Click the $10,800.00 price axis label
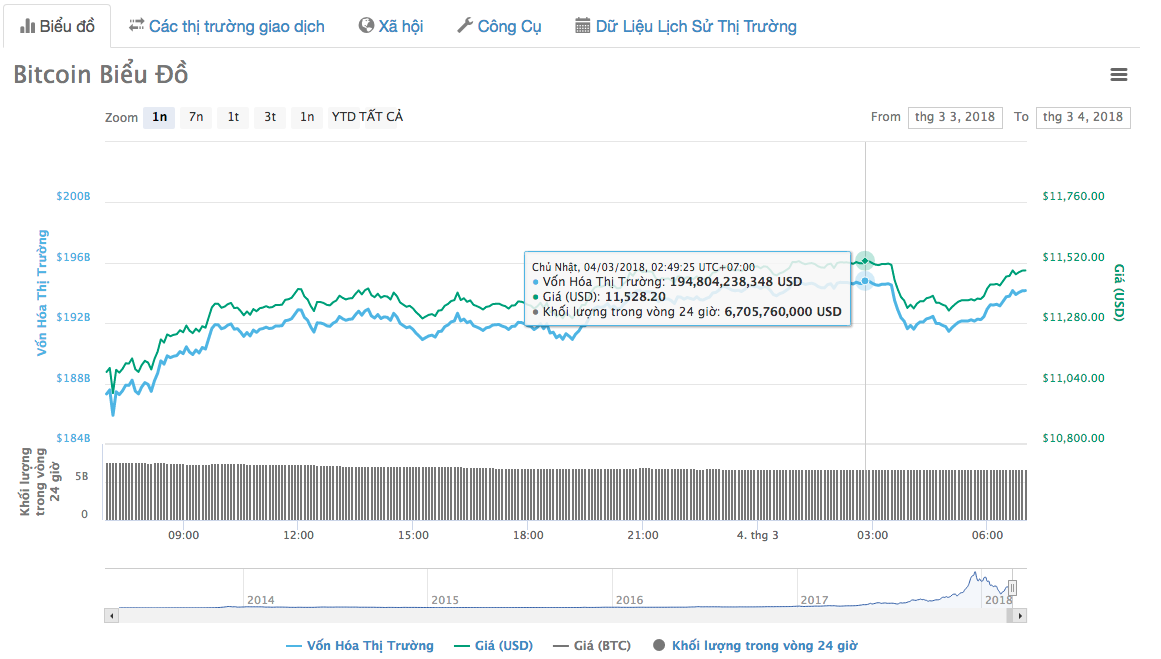1161x659 pixels. [x=1073, y=438]
